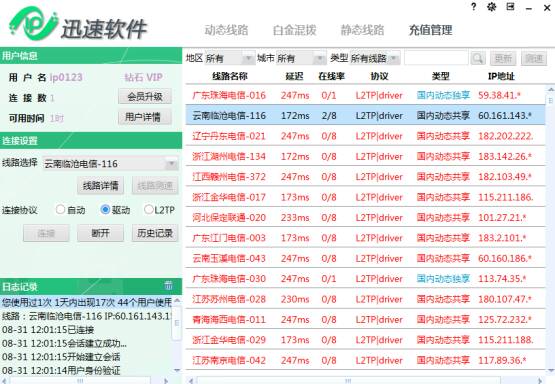Click log entry 开始建立会话
The height and width of the screenshot is (384, 555).
click(61, 357)
